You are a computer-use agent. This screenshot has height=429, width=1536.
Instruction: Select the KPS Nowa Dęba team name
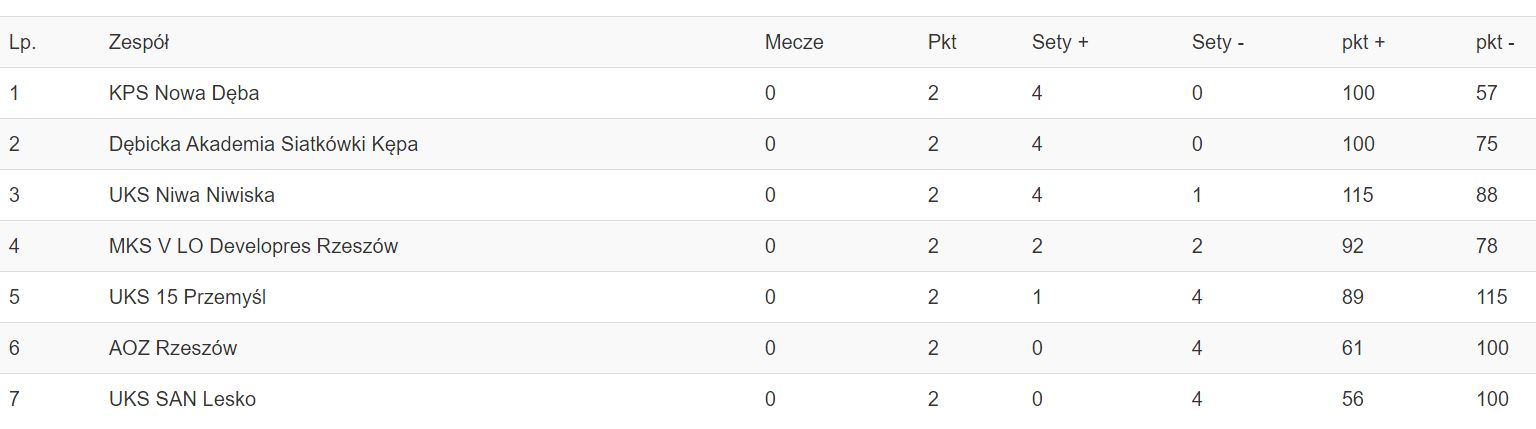(184, 93)
